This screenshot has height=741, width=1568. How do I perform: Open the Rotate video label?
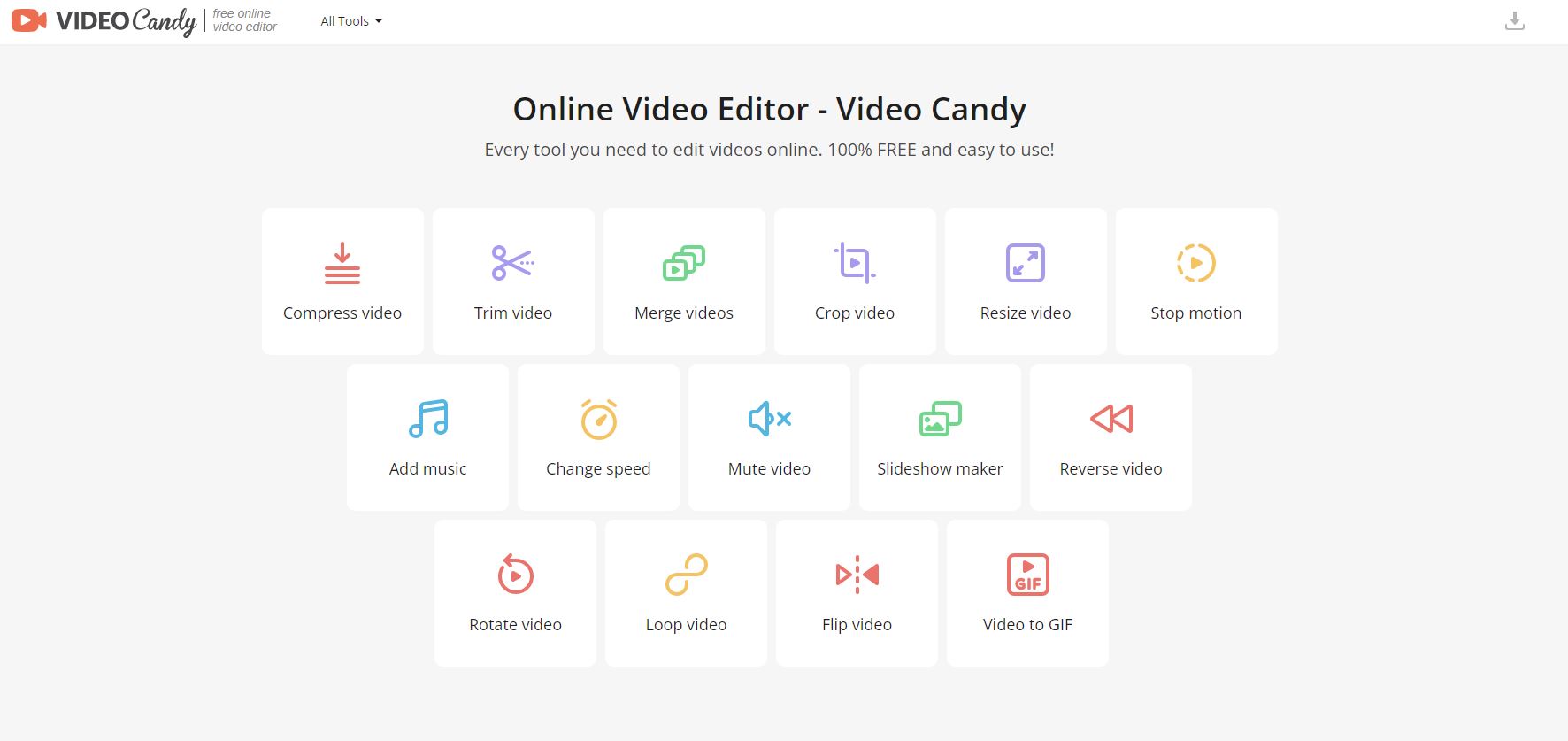click(x=516, y=625)
